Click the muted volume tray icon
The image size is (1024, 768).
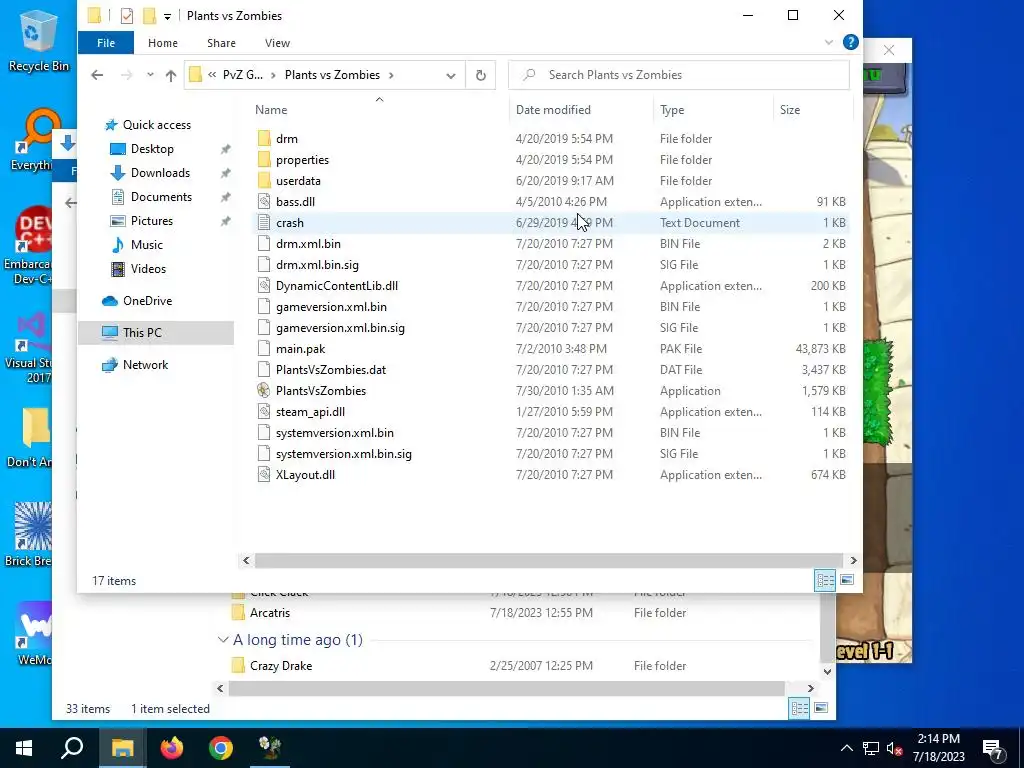pyautogui.click(x=894, y=748)
